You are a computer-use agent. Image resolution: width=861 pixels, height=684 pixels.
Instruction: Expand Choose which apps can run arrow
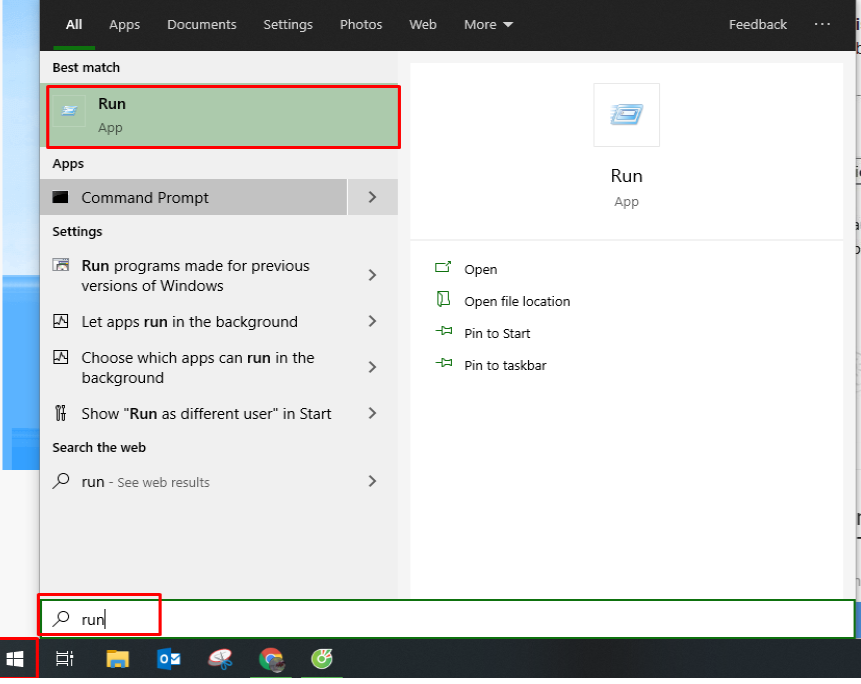(x=372, y=367)
